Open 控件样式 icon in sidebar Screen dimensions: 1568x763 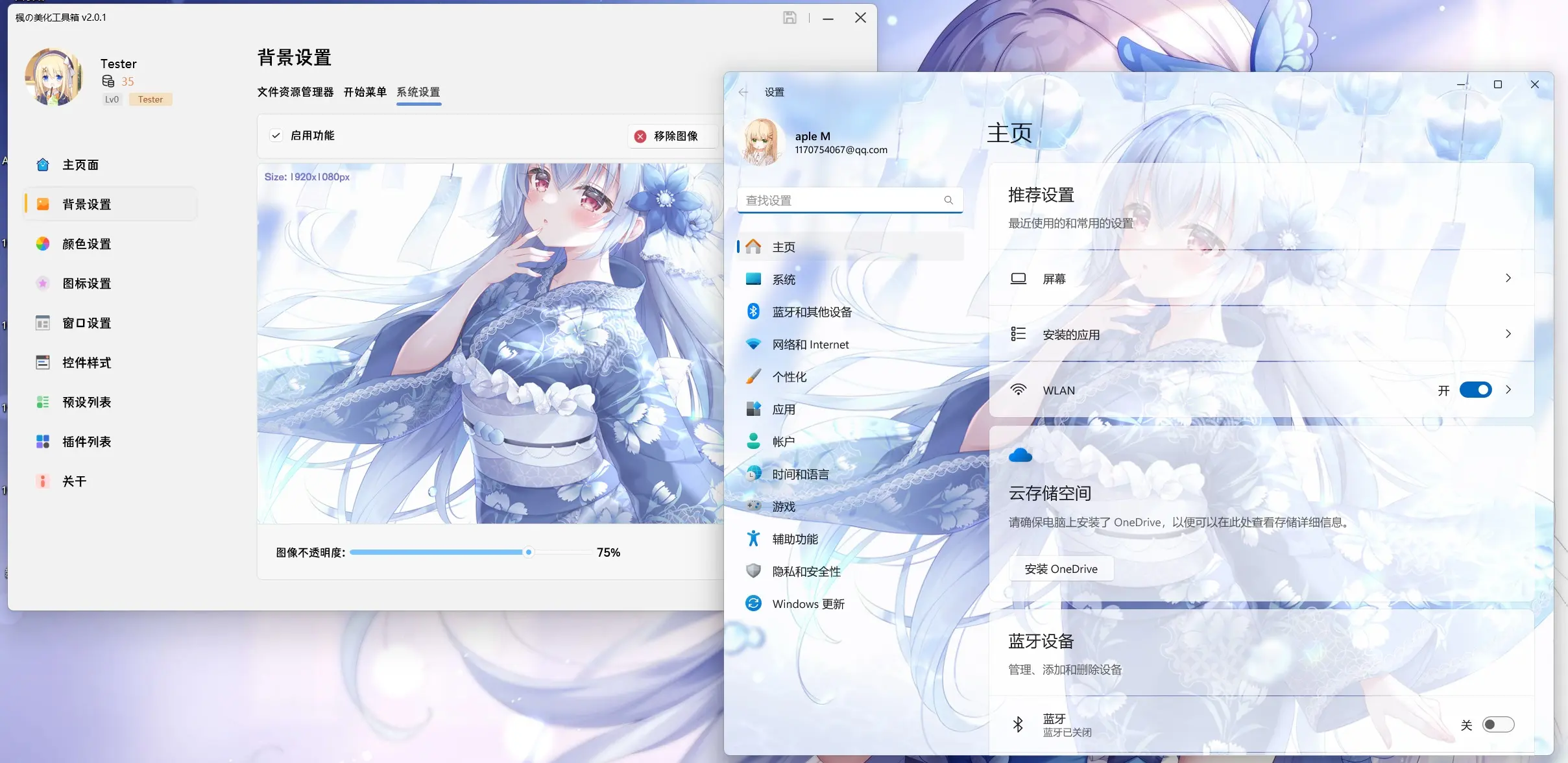click(x=43, y=363)
